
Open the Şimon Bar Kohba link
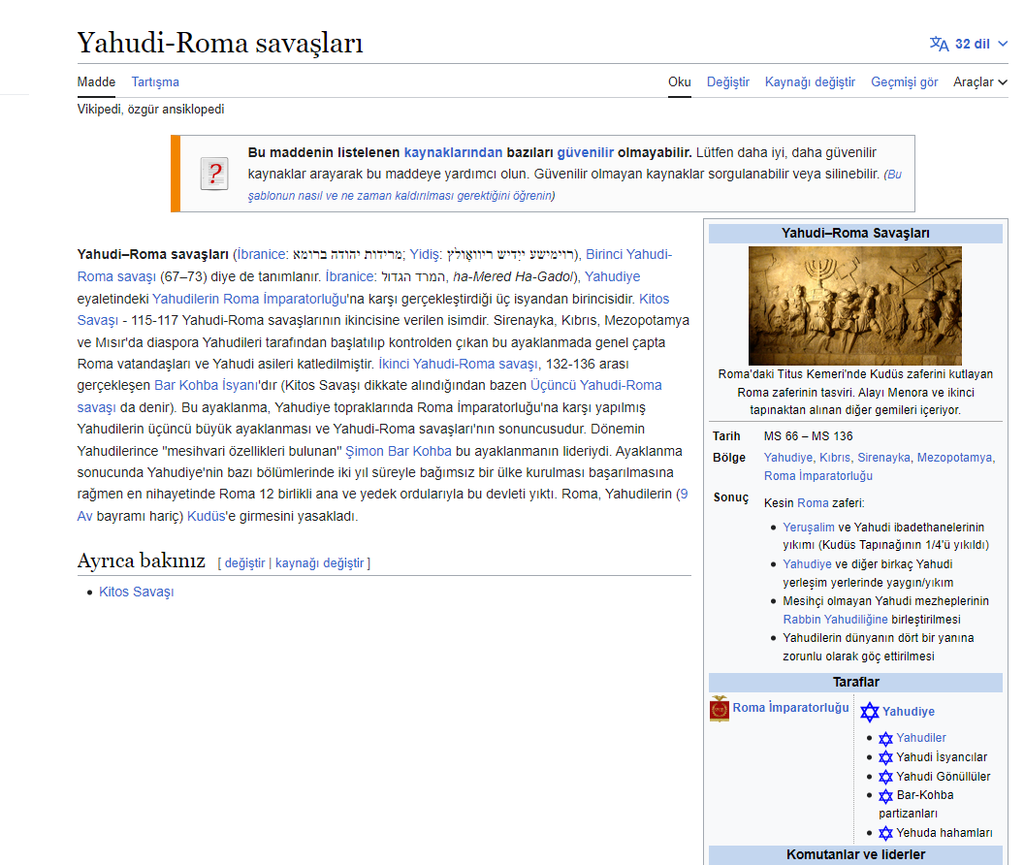pyautogui.click(x=398, y=451)
